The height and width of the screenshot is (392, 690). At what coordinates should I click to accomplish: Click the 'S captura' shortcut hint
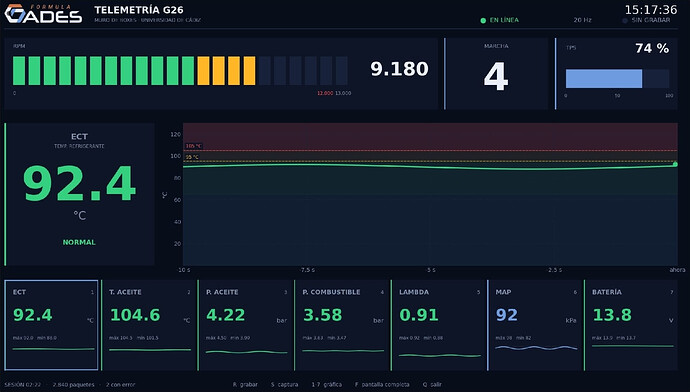284,385
